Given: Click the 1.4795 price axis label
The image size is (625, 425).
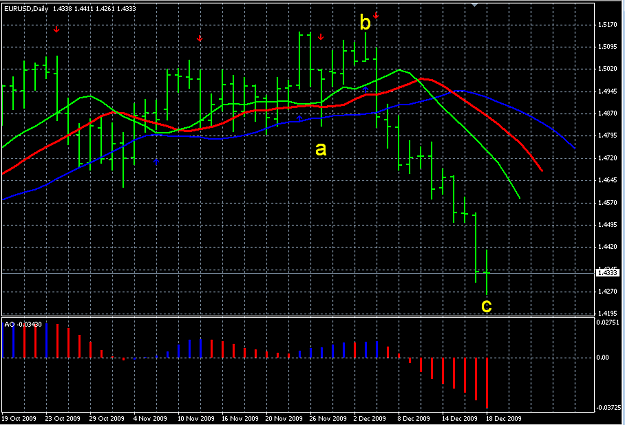Looking at the screenshot, I should (607, 136).
